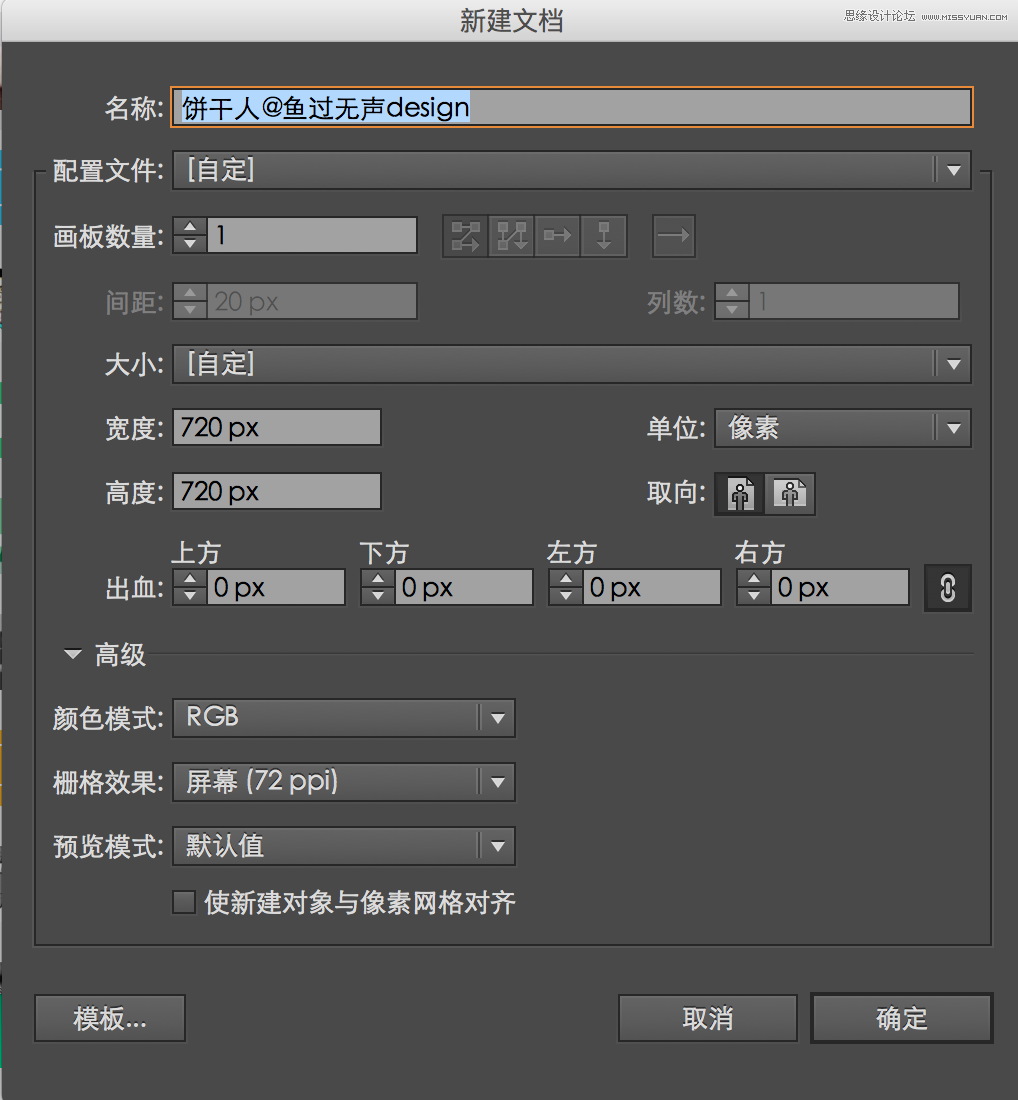Open the 栅格效果 dropdown showing 72 ppi
1018x1100 pixels.
497,782
